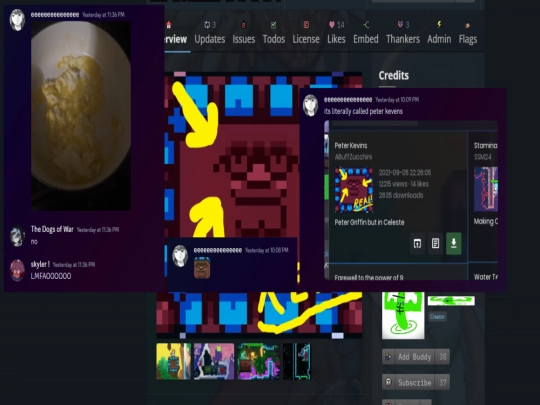Click the Subscribe button

[416, 382]
